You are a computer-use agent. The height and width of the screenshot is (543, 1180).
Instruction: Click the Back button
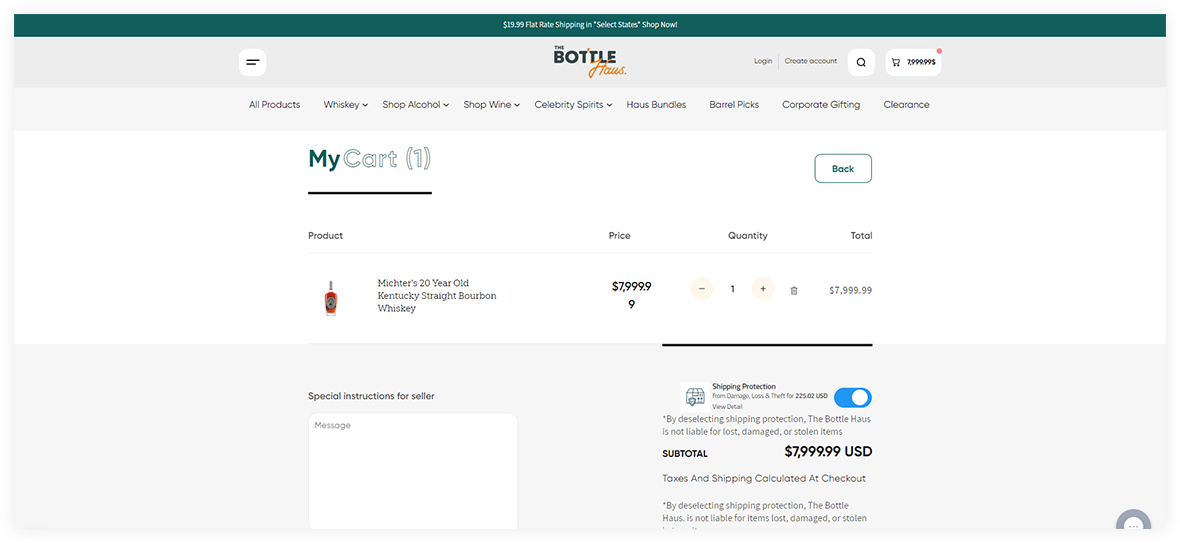tap(843, 169)
